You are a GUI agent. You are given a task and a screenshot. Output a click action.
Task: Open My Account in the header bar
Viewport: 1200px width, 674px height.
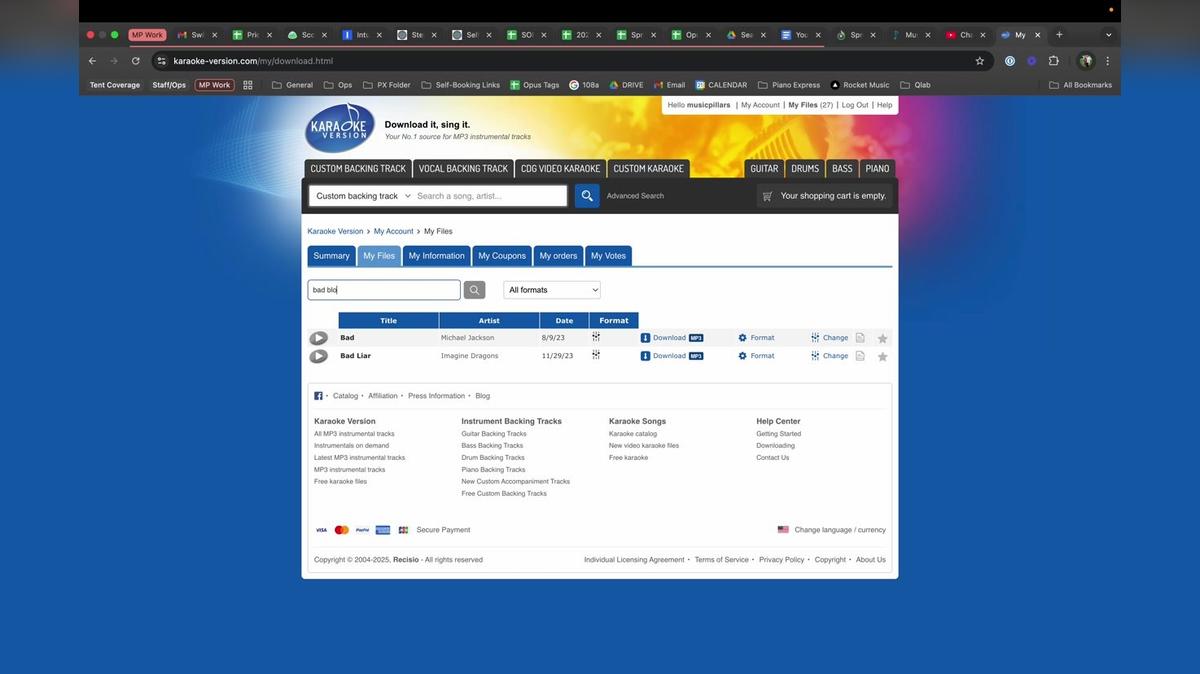[x=760, y=105]
